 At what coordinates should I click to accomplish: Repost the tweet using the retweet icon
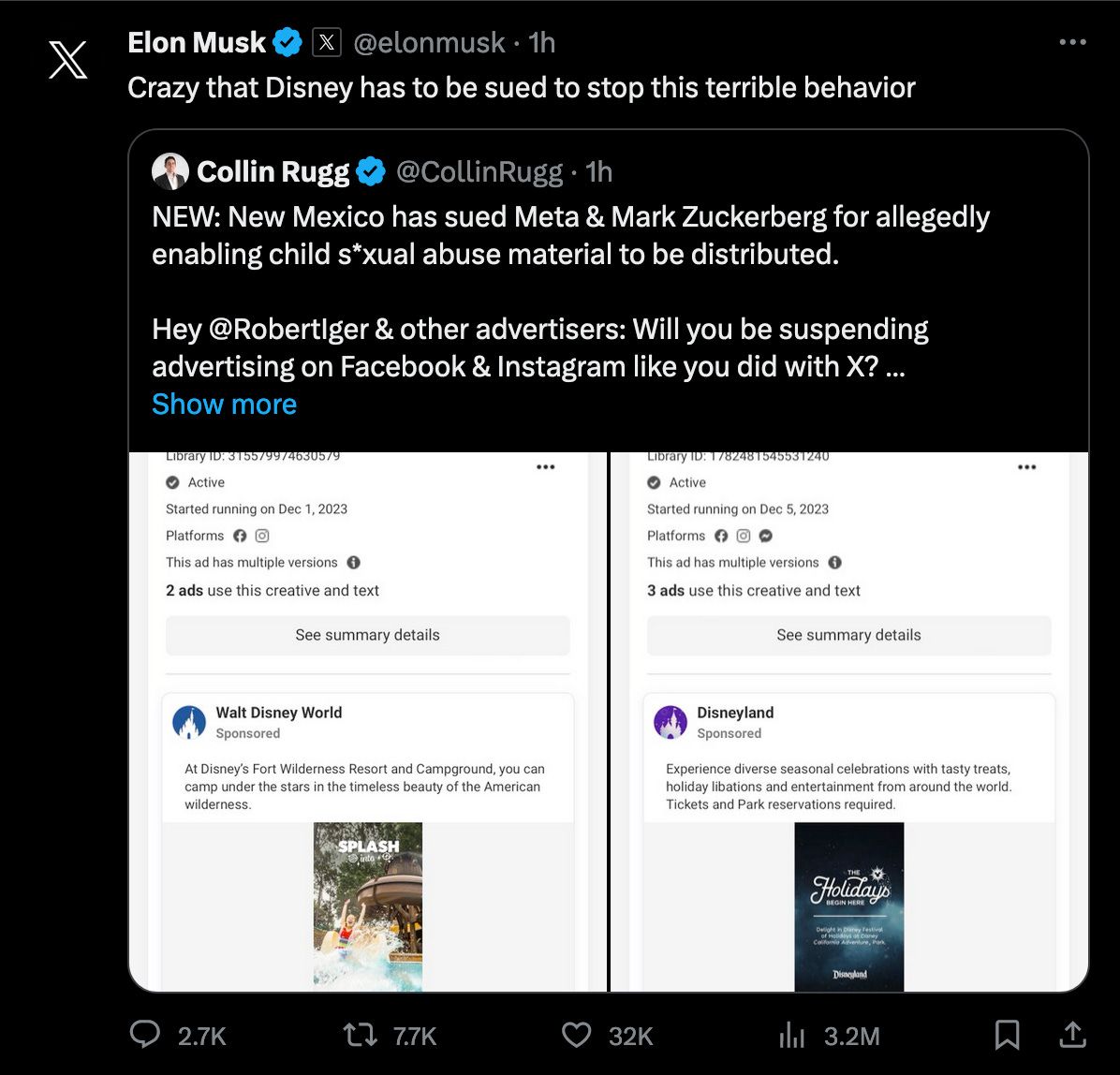click(359, 1035)
